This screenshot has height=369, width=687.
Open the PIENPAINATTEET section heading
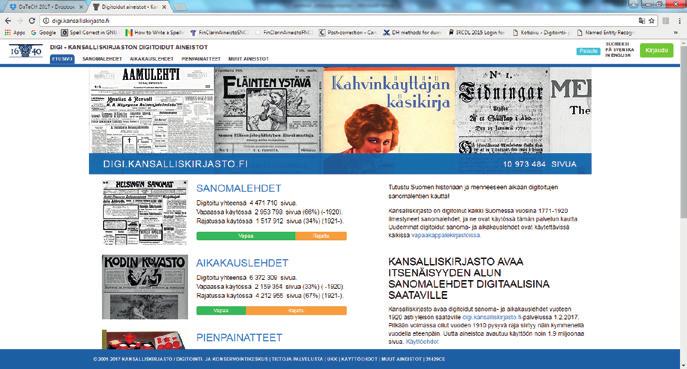[239, 337]
